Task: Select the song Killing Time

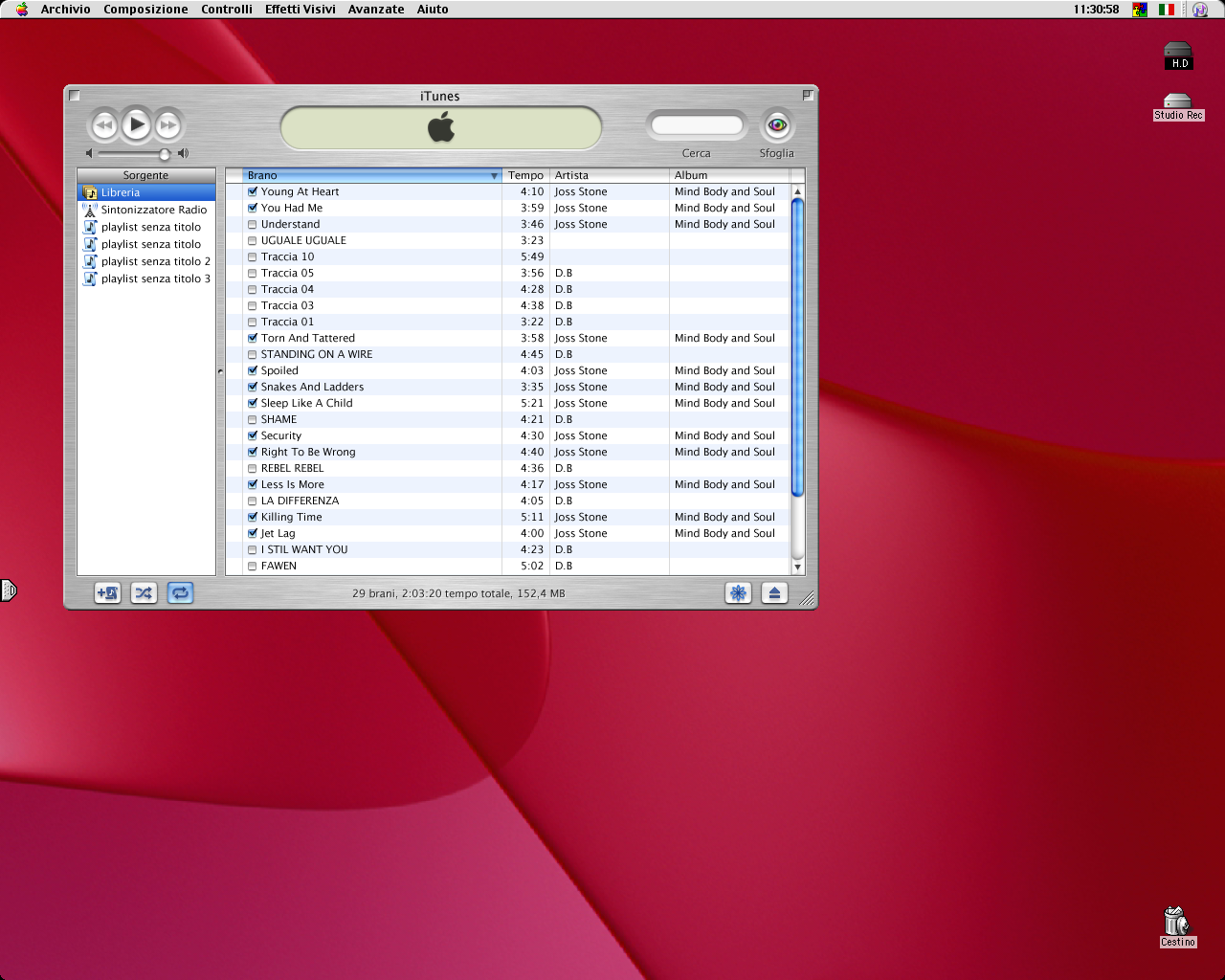Action: pyautogui.click(x=507, y=517)
